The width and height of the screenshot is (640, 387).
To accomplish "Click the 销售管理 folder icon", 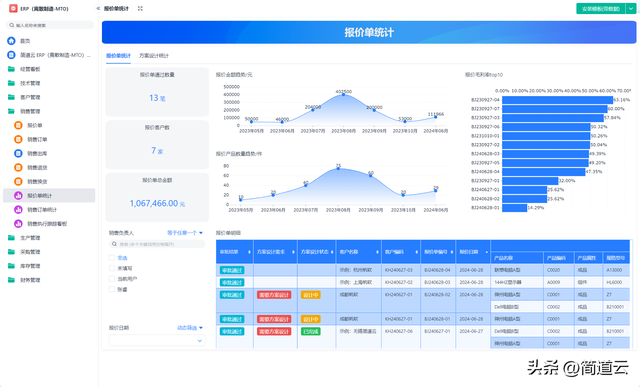I will (x=11, y=111).
